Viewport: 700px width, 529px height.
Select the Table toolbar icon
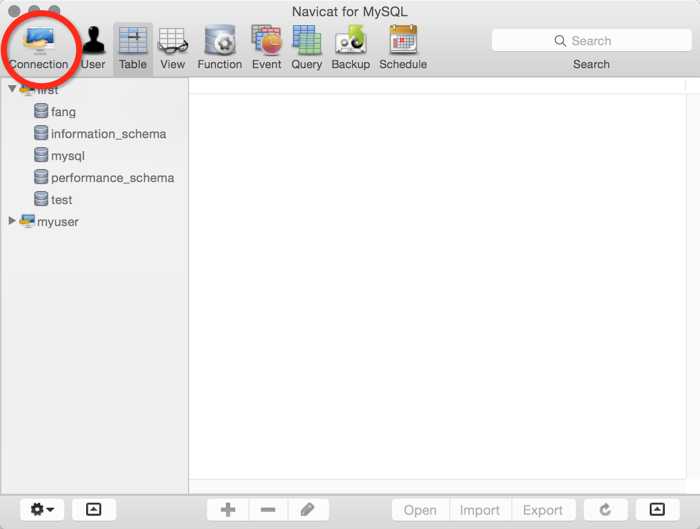[x=133, y=48]
